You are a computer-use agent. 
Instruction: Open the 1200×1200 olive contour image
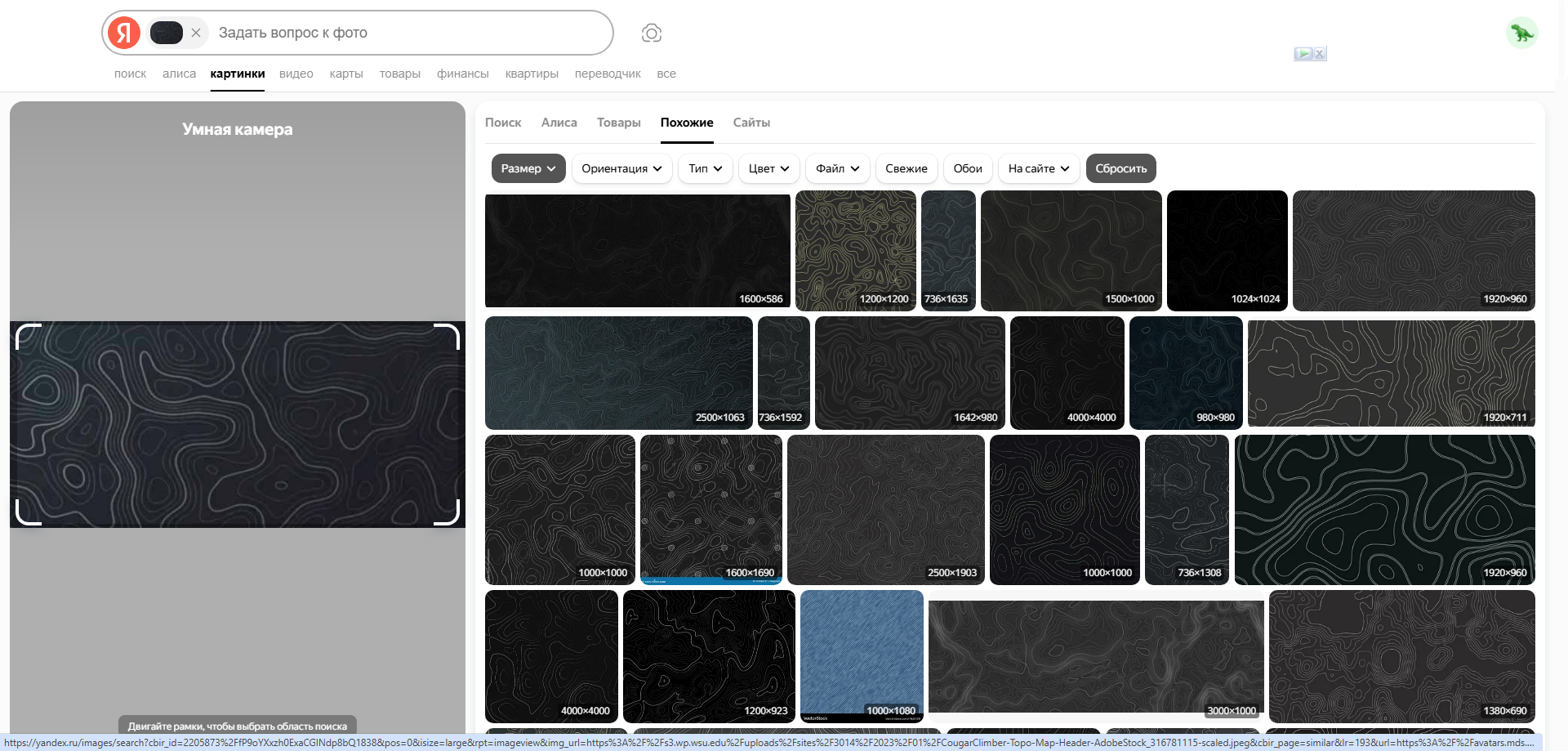856,251
